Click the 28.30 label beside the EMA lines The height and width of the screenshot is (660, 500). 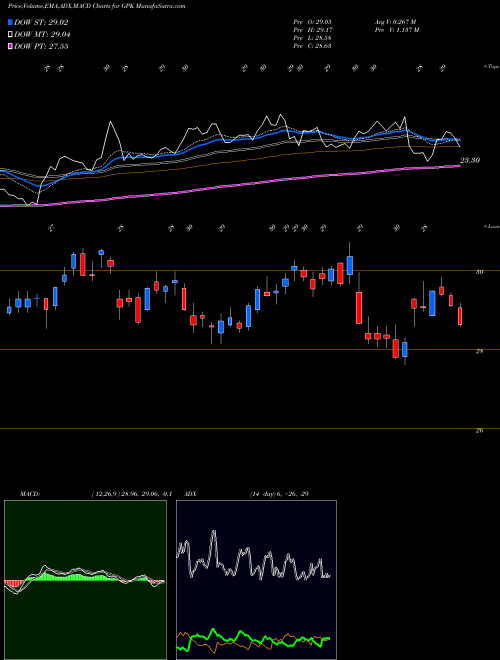pyautogui.click(x=470, y=160)
